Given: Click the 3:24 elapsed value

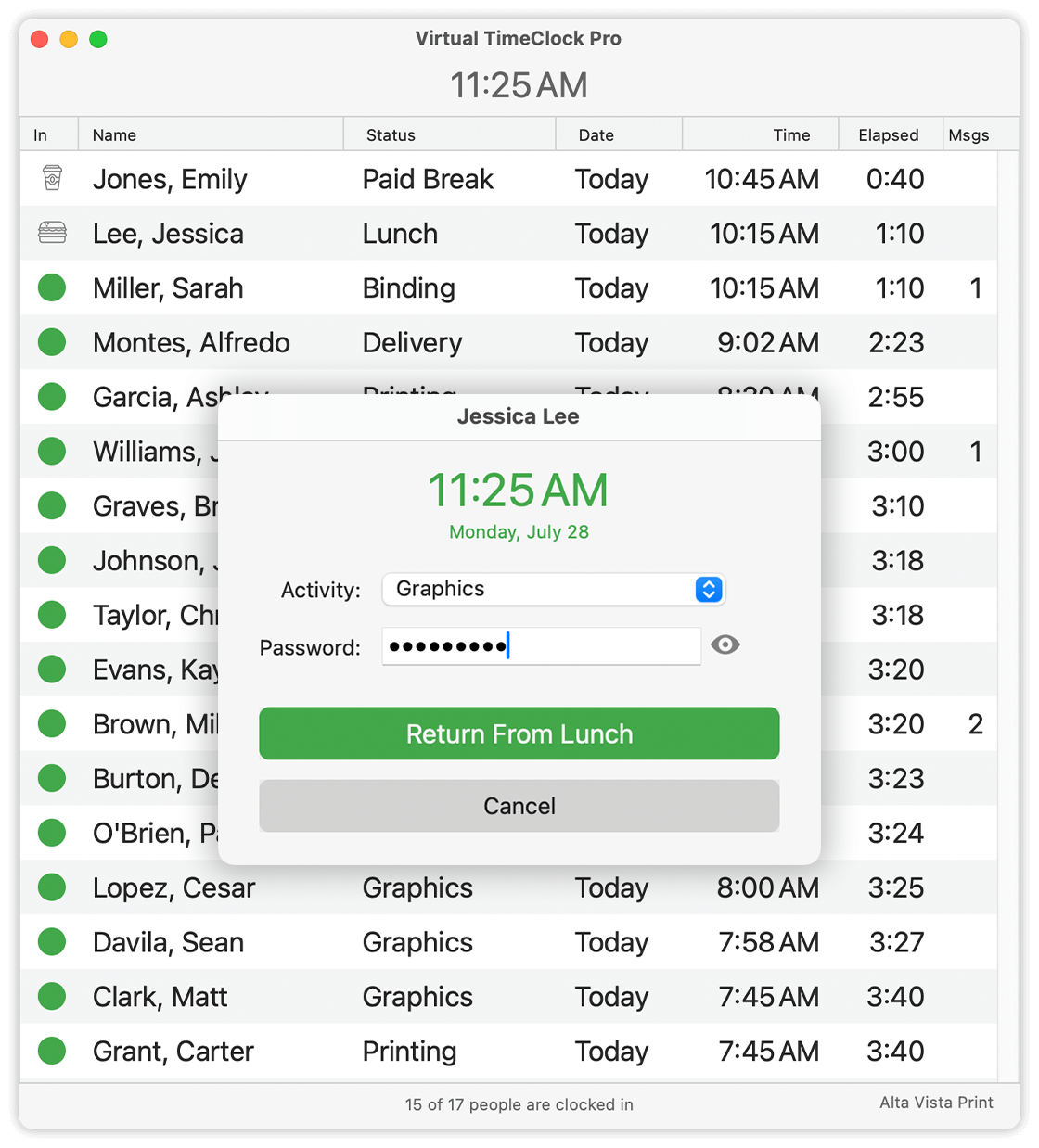Looking at the screenshot, I should [896, 834].
